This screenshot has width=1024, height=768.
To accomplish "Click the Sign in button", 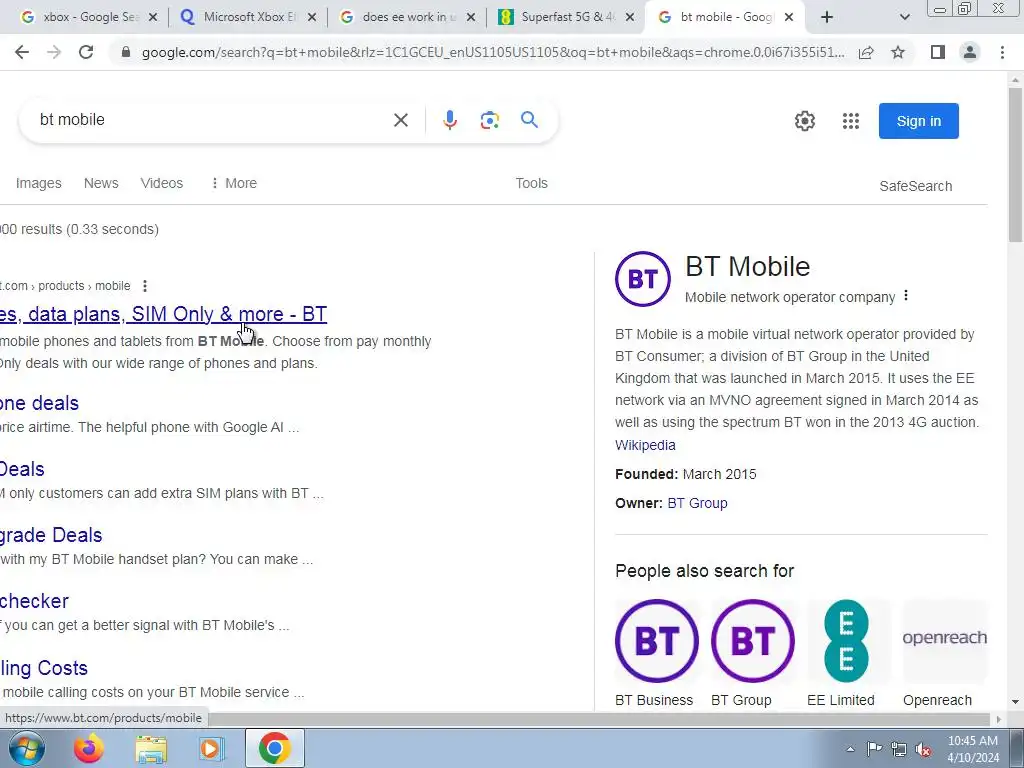I will click(x=918, y=121).
